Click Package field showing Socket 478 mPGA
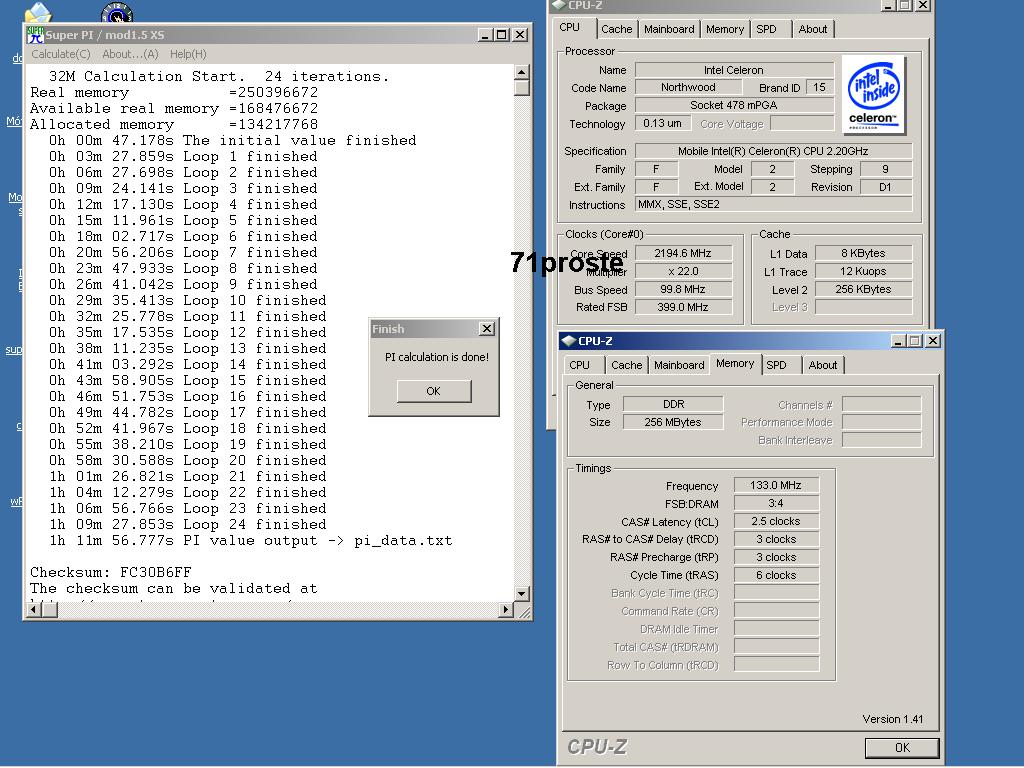This screenshot has height=768, width=1024. tap(734, 105)
